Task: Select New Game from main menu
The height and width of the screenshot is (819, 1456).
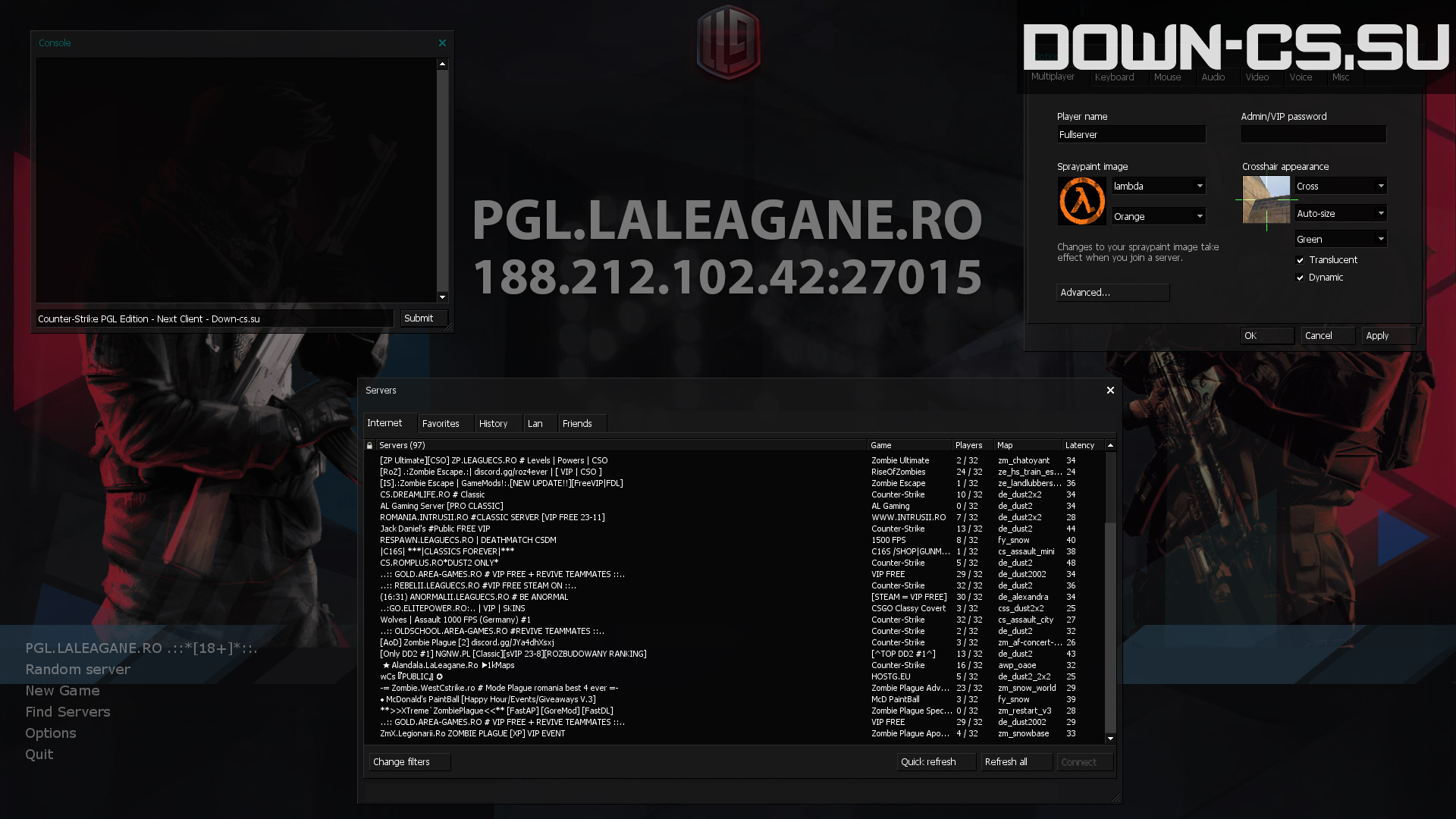Action: pyautogui.click(x=62, y=691)
